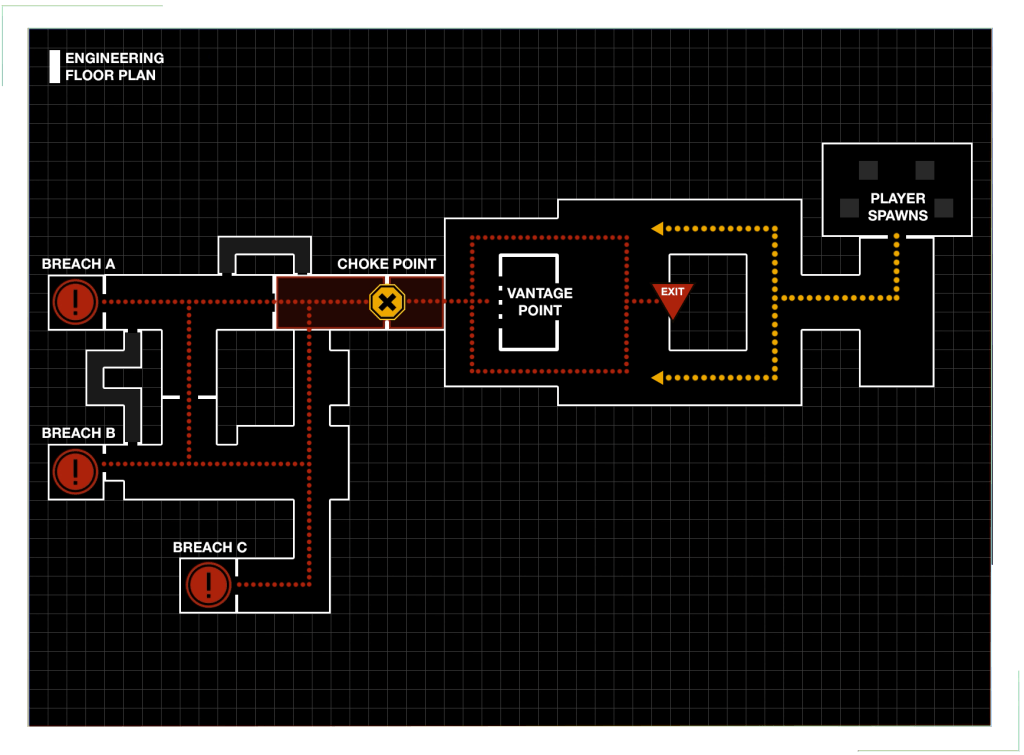Select the BREACH A label
The image size is (1024, 755).
78,264
